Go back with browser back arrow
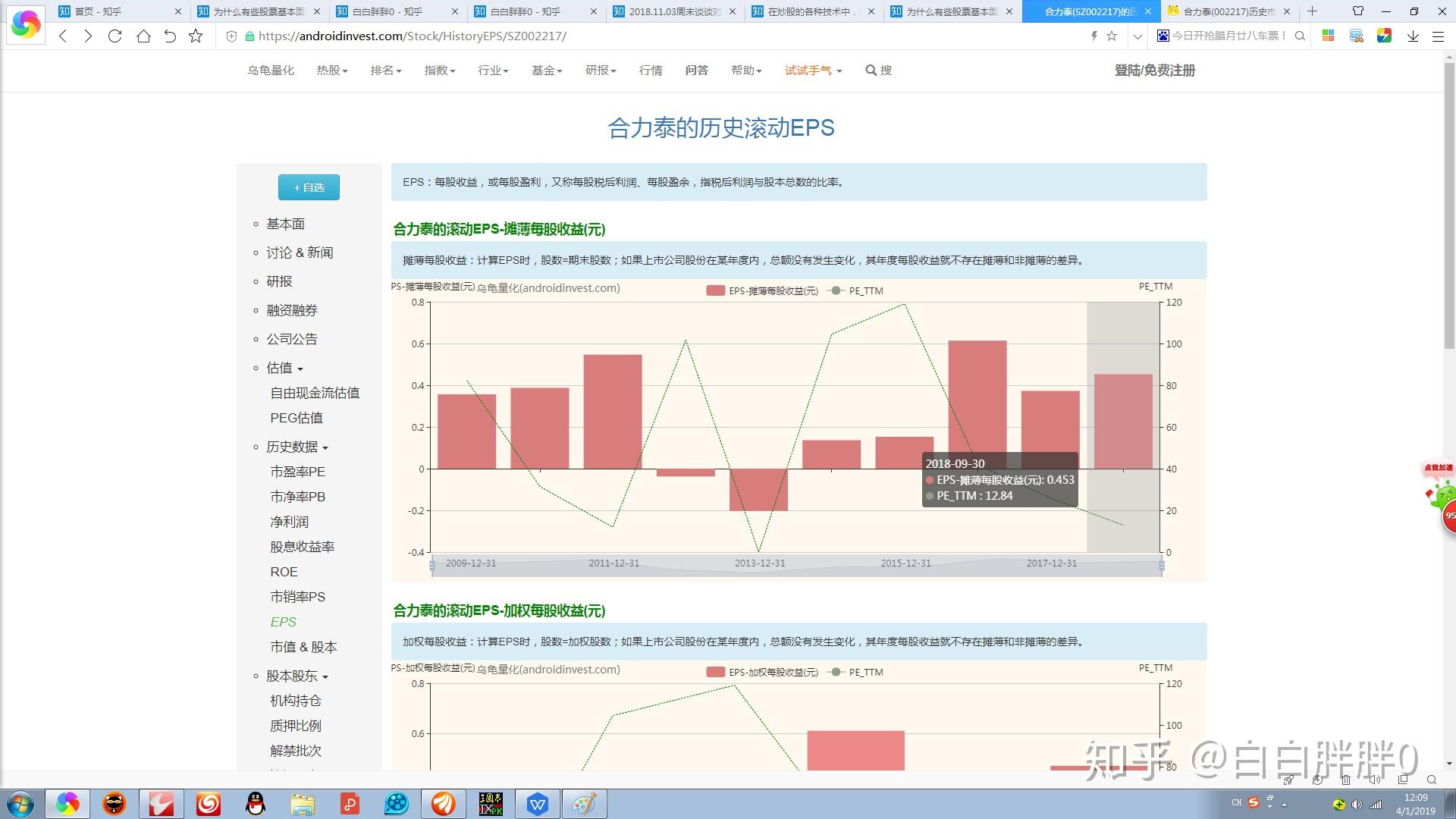 pyautogui.click(x=64, y=36)
